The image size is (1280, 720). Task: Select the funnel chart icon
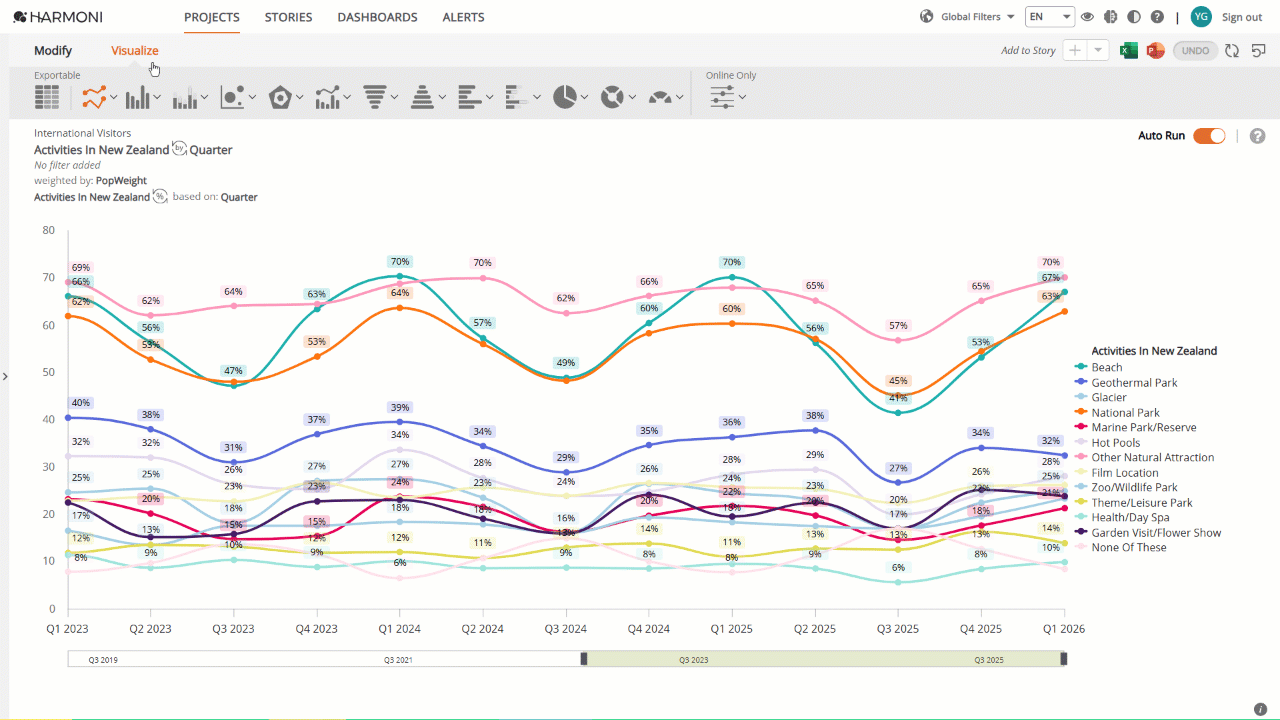375,97
